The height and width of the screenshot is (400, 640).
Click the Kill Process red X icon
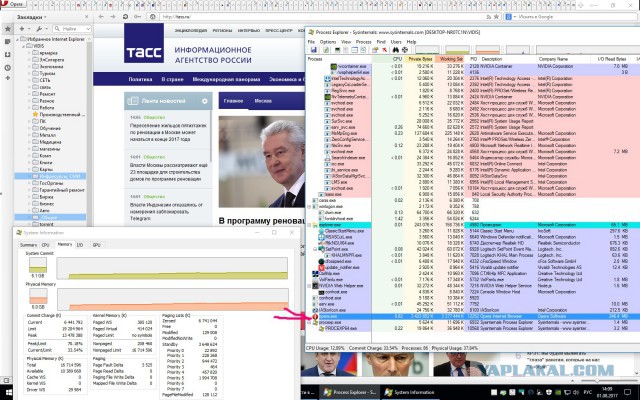384,50
